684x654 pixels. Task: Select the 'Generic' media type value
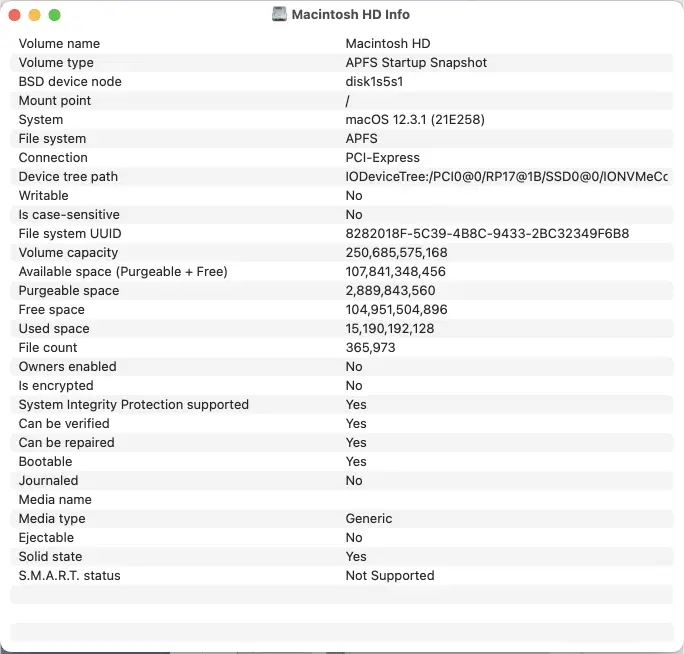(x=369, y=519)
